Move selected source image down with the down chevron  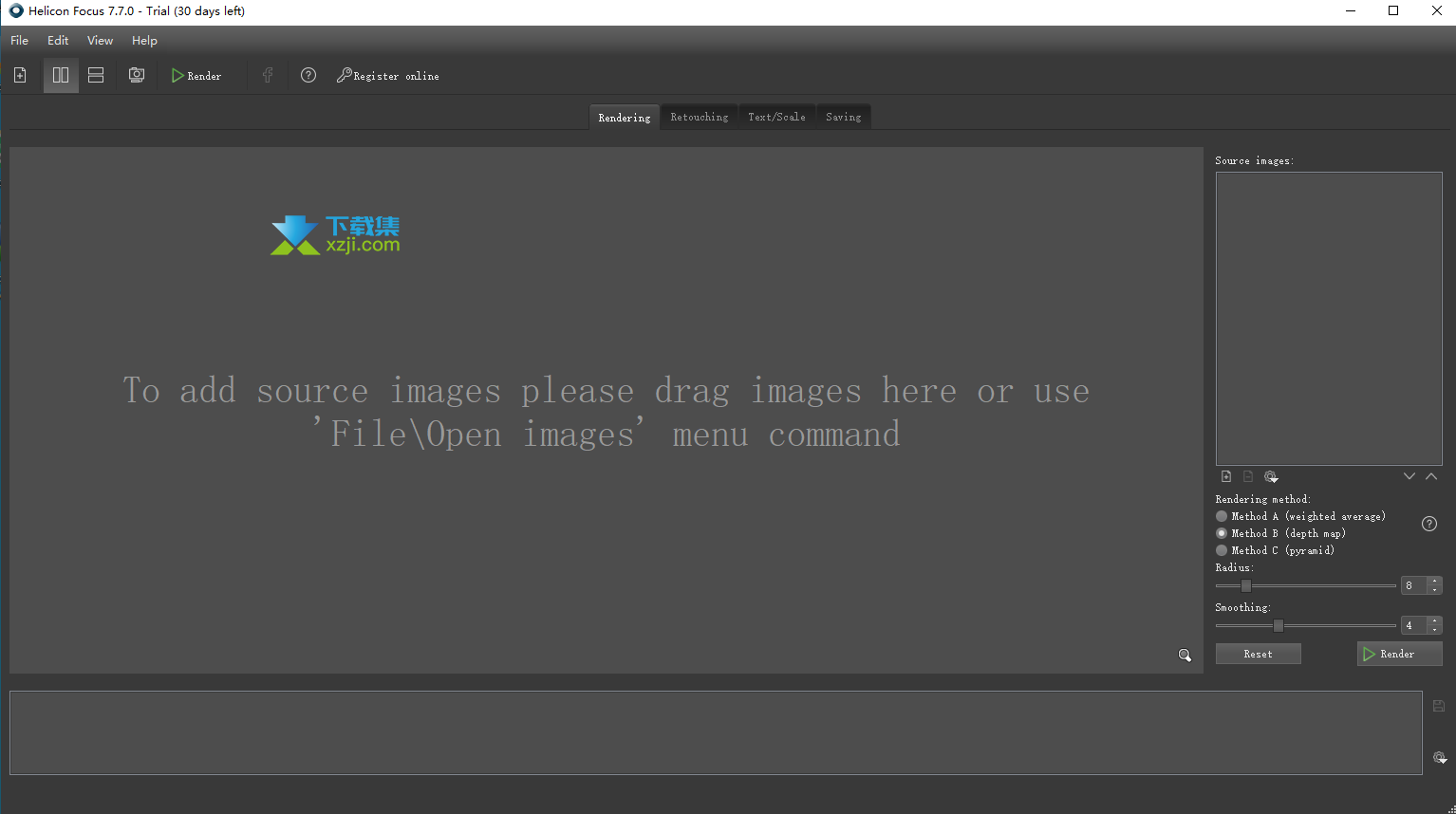(1409, 476)
